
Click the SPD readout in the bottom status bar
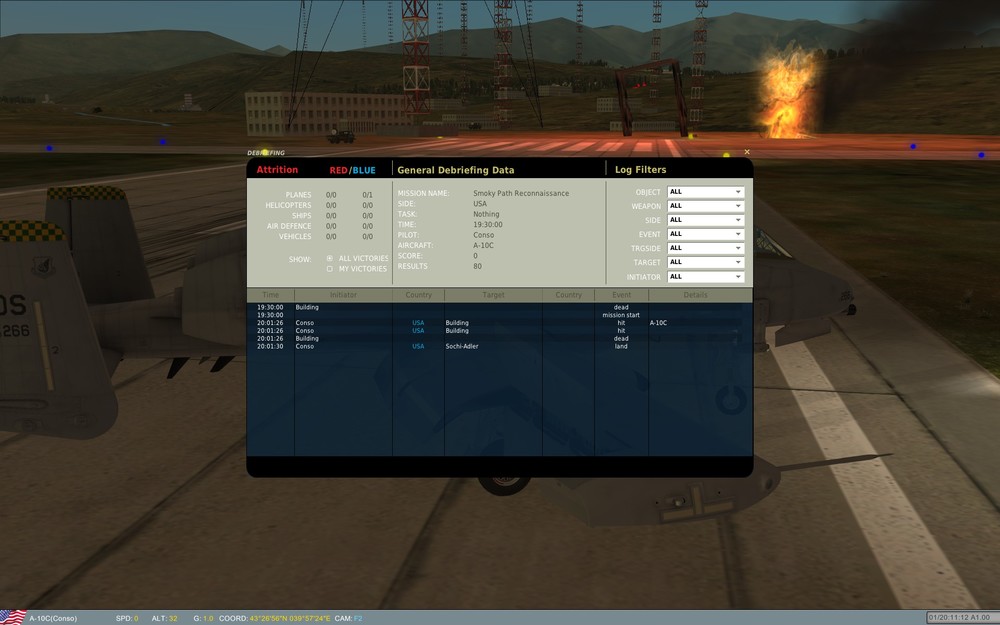coord(128,618)
